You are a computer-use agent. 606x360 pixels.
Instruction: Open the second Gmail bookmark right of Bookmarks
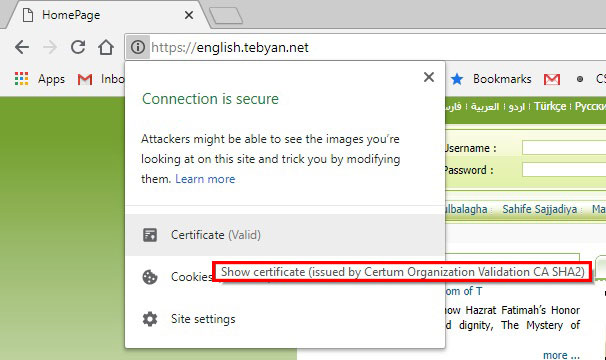[x=552, y=79]
